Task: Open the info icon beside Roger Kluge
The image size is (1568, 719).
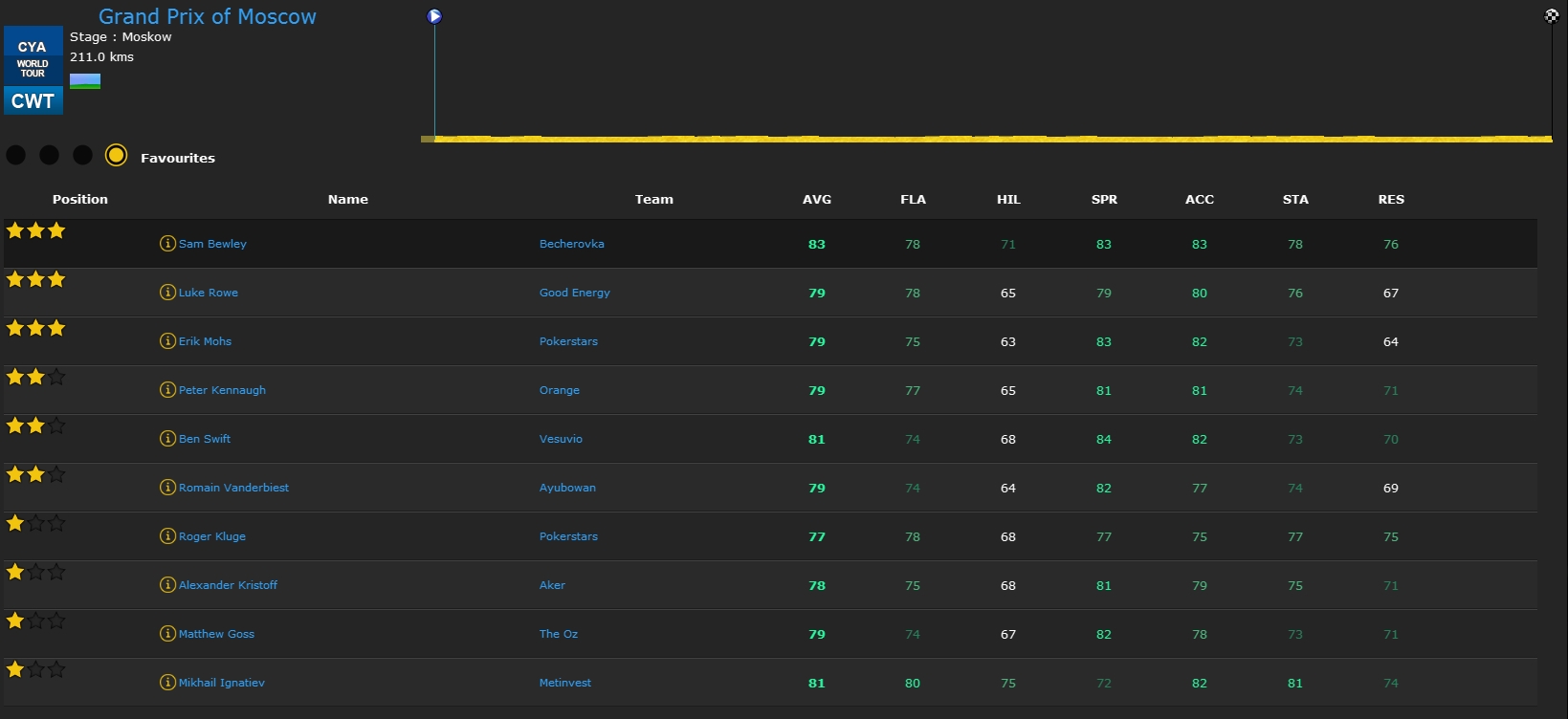Action: coord(167,536)
